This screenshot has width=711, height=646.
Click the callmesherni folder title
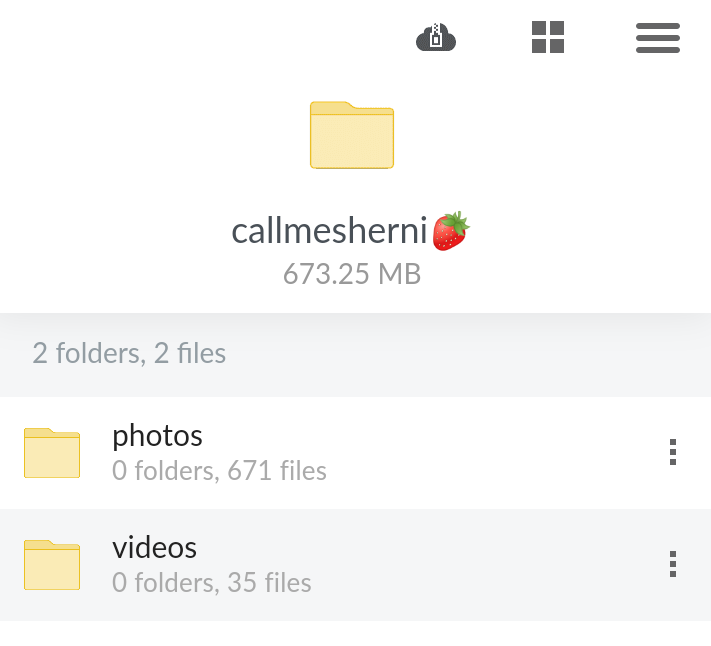pos(330,232)
